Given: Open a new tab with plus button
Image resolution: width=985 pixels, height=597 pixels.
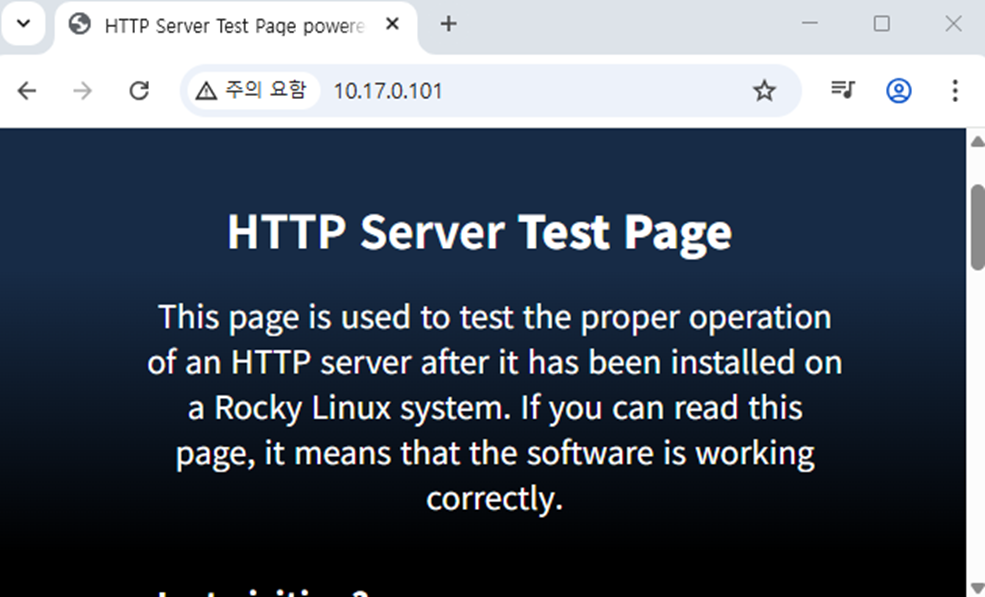Looking at the screenshot, I should (448, 24).
